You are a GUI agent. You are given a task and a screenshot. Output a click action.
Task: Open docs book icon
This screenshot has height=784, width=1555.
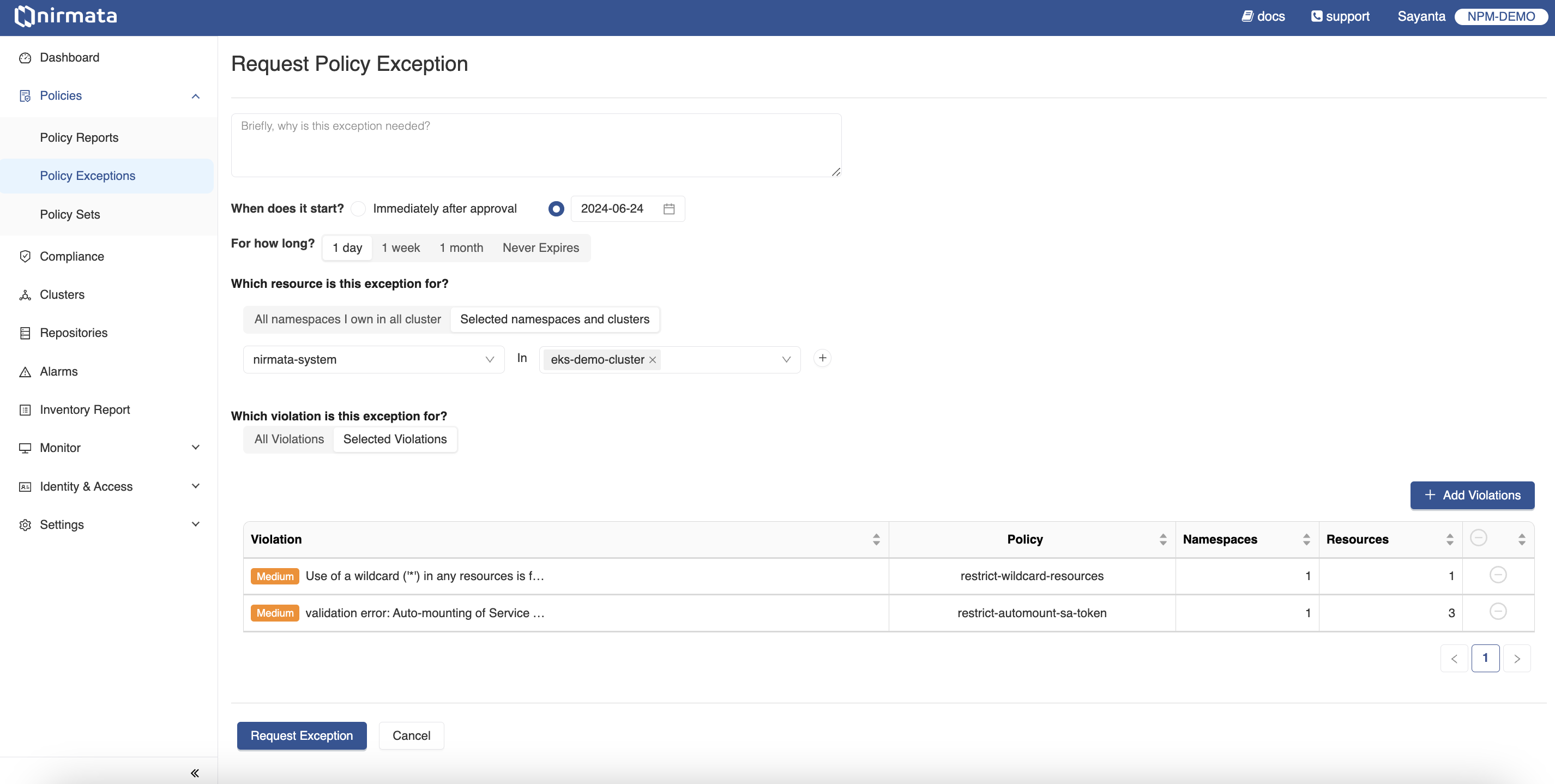pyautogui.click(x=1247, y=16)
